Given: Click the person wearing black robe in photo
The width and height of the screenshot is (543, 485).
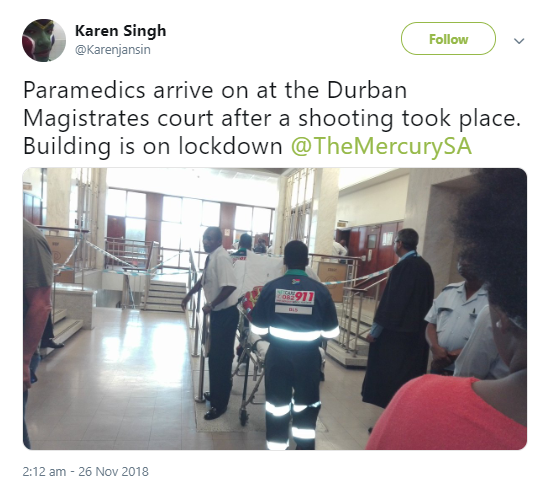Looking at the screenshot, I should point(398,317).
